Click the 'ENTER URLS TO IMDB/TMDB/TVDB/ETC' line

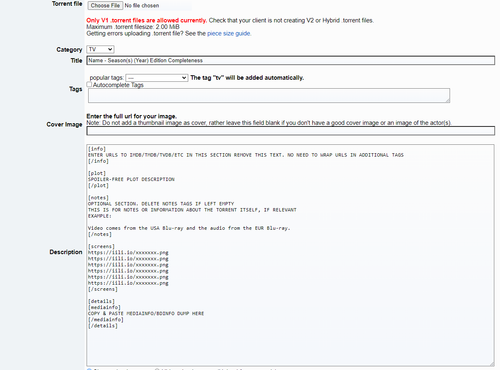(x=246, y=155)
